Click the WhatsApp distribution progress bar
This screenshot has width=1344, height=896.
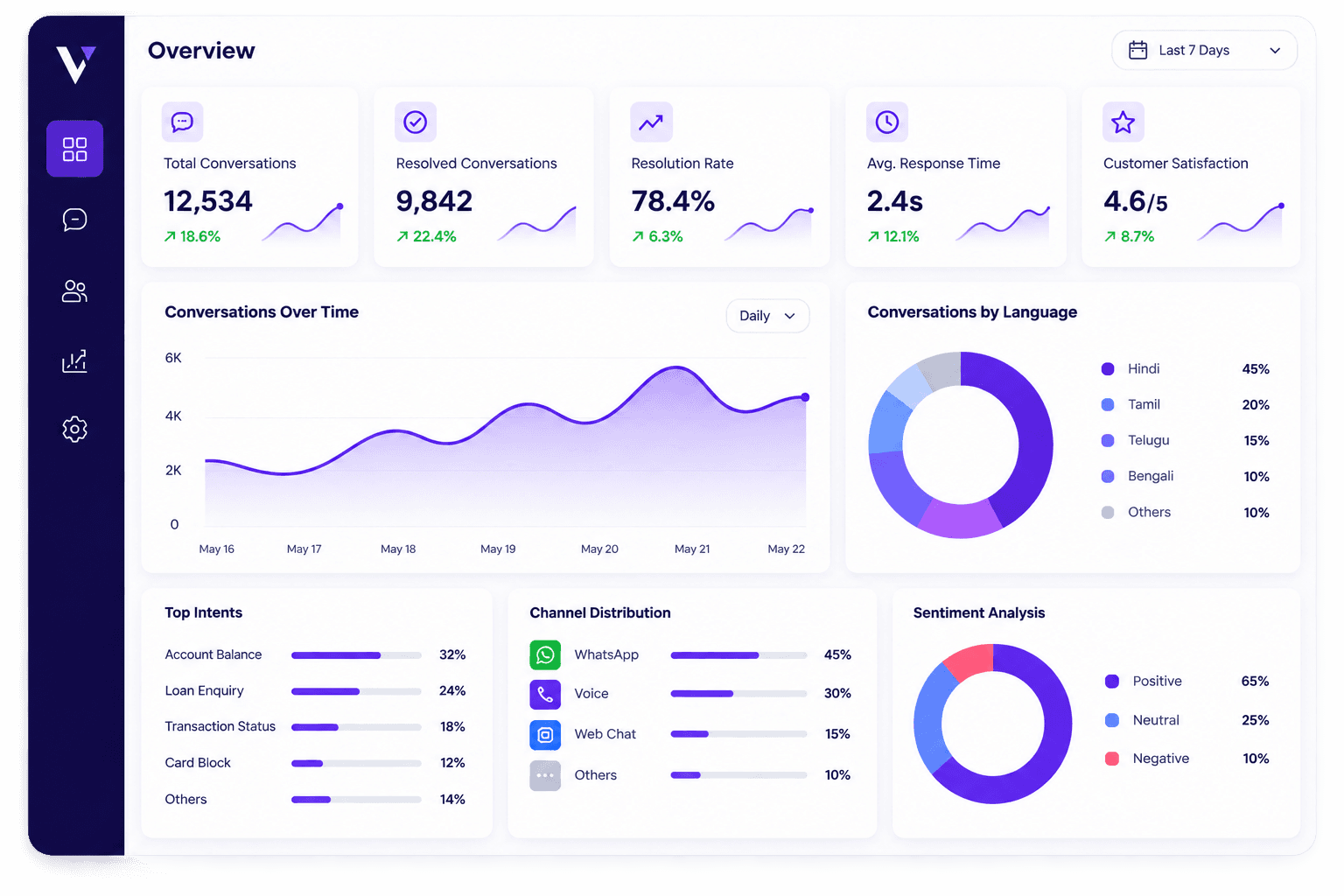(x=738, y=655)
